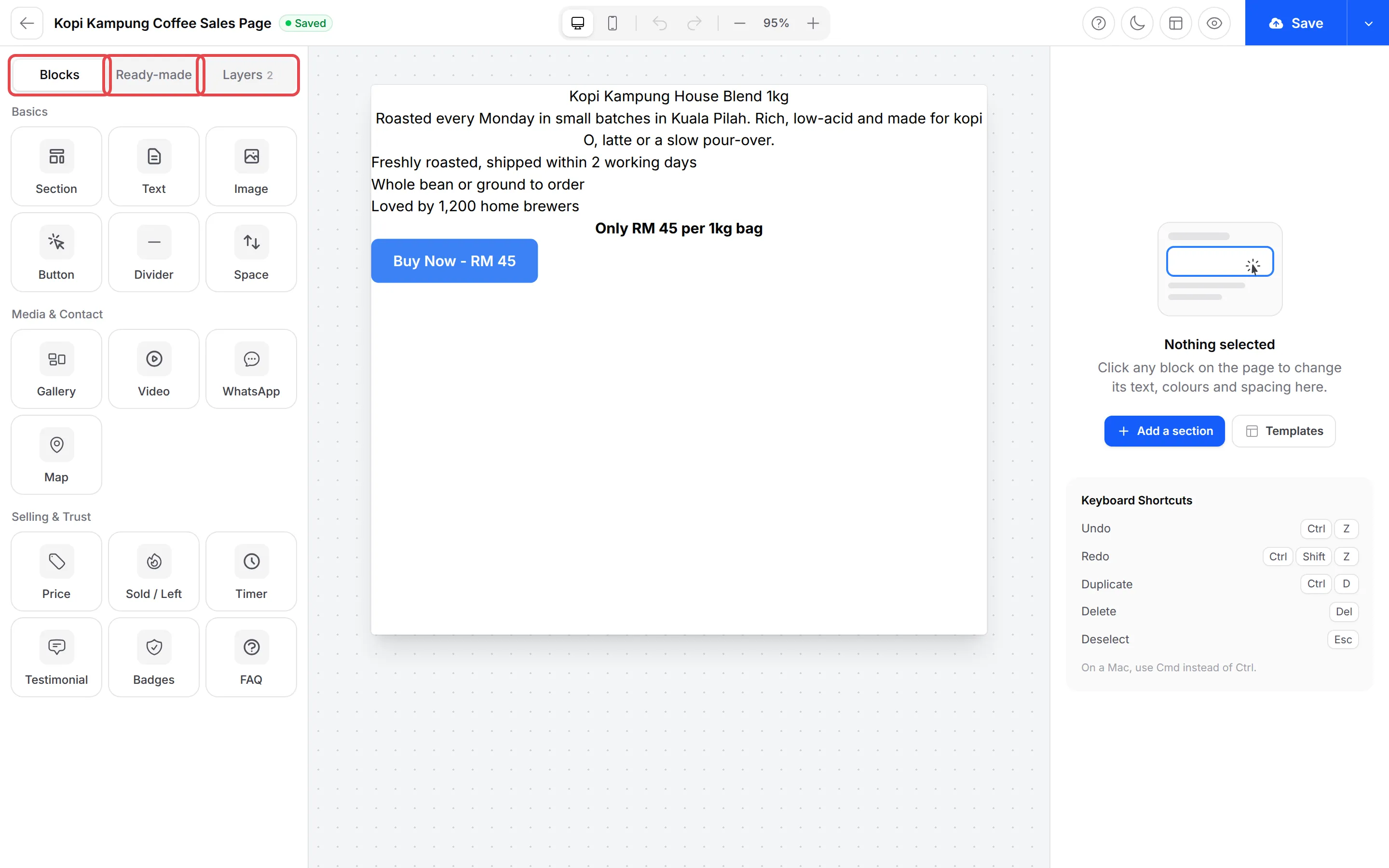Expand the Save options dropdown arrow
The height and width of the screenshot is (868, 1389).
1368,23
